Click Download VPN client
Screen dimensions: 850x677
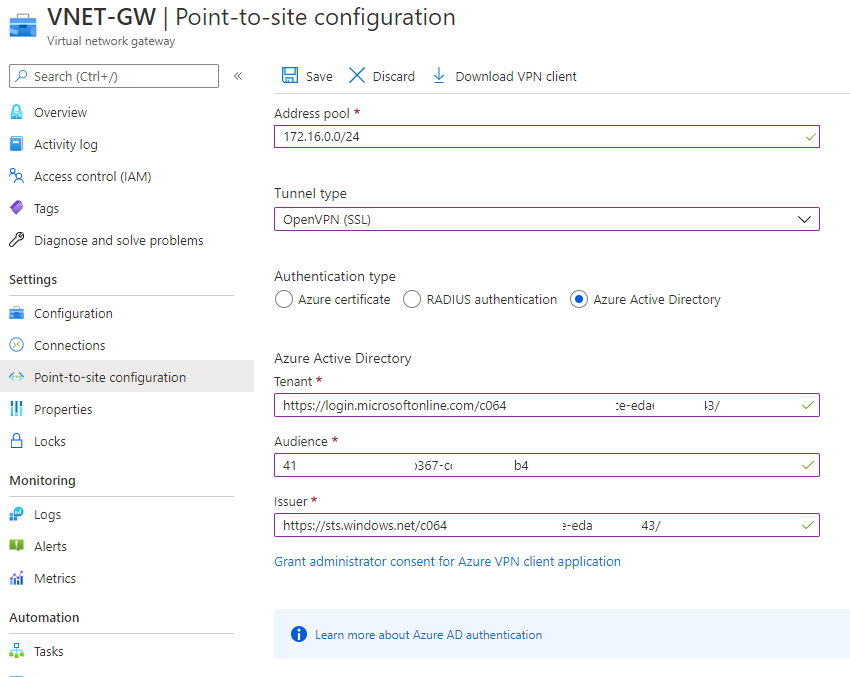pos(505,76)
